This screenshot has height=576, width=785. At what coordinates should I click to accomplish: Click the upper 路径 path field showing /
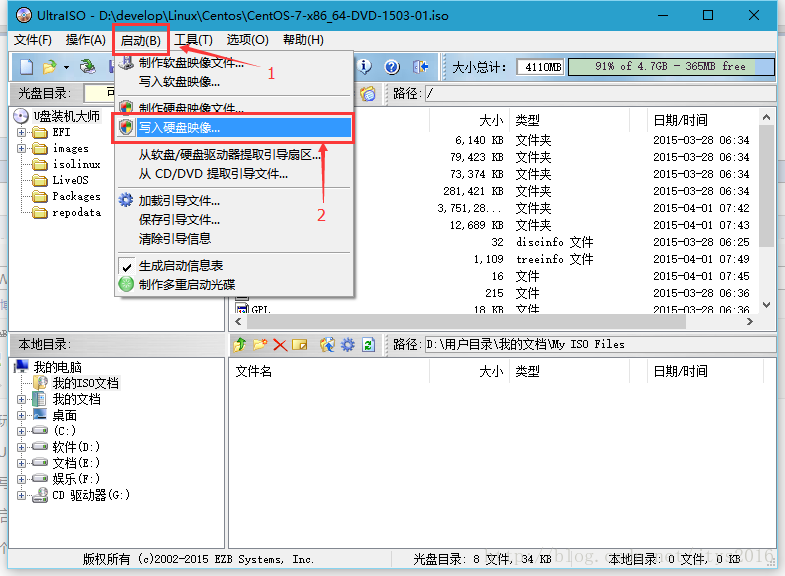[600, 94]
